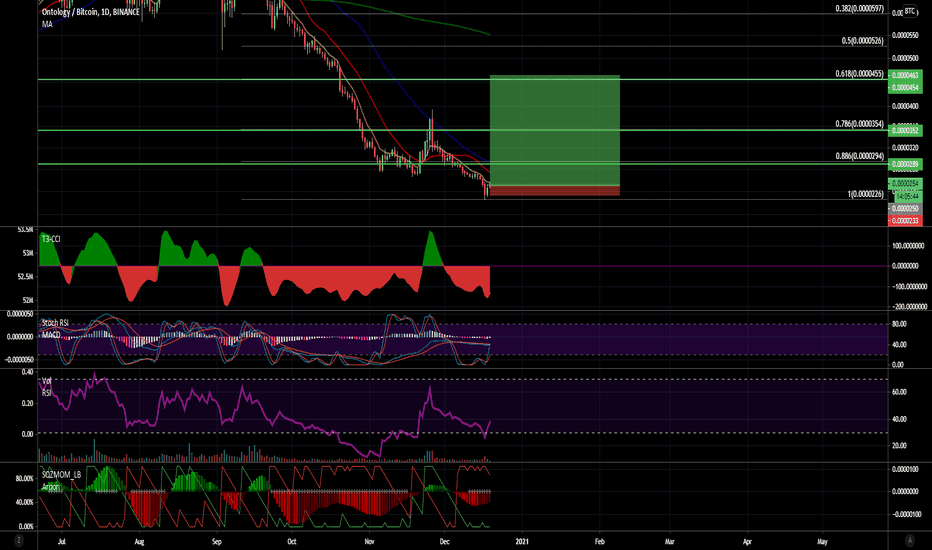Click the 0.0000400 price scale value
The image size is (932, 550).
click(905, 106)
